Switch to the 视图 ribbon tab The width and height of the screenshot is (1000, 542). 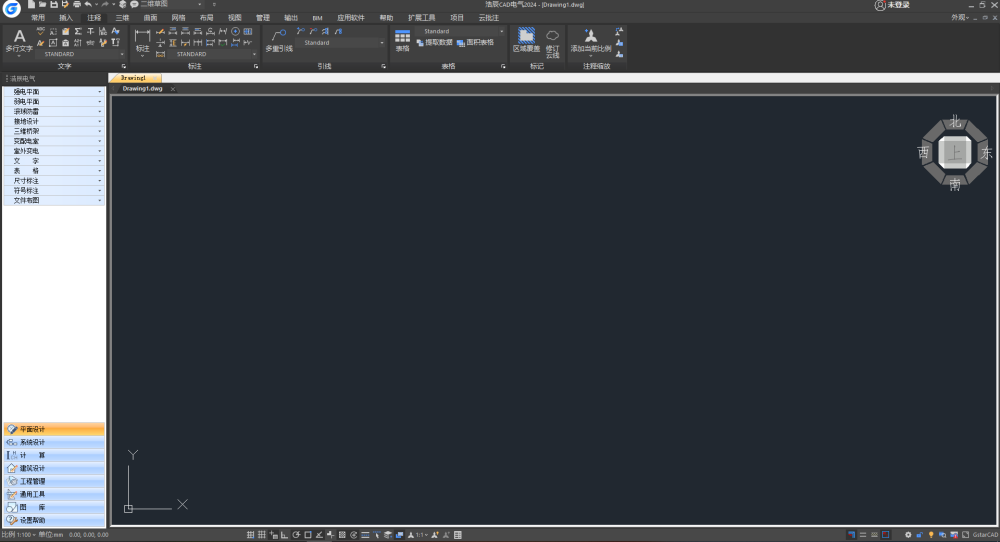coord(235,18)
